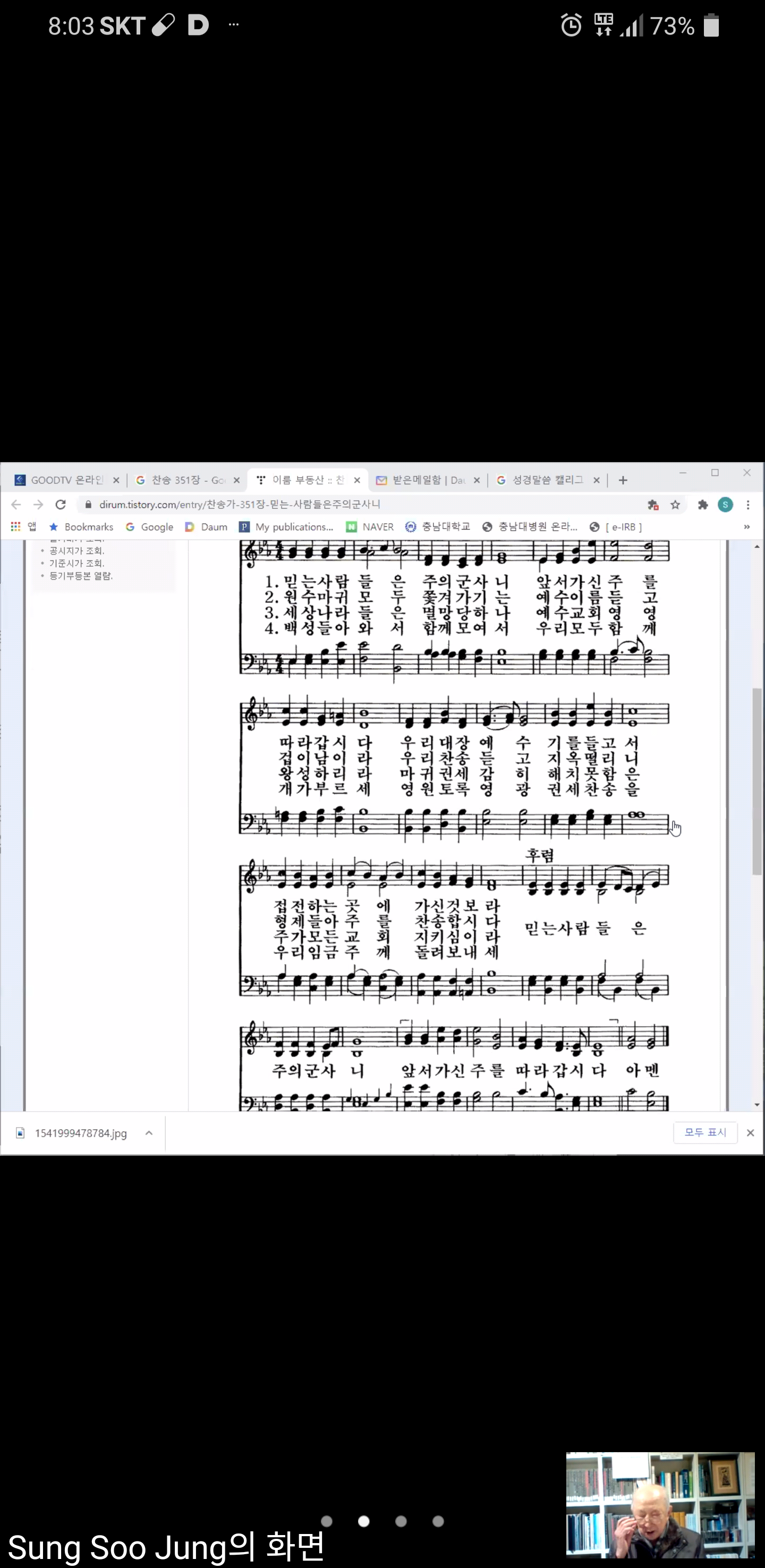765x1568 pixels.
Task: Open the downloaded 1541999478784.jpg file
Action: click(80, 1133)
